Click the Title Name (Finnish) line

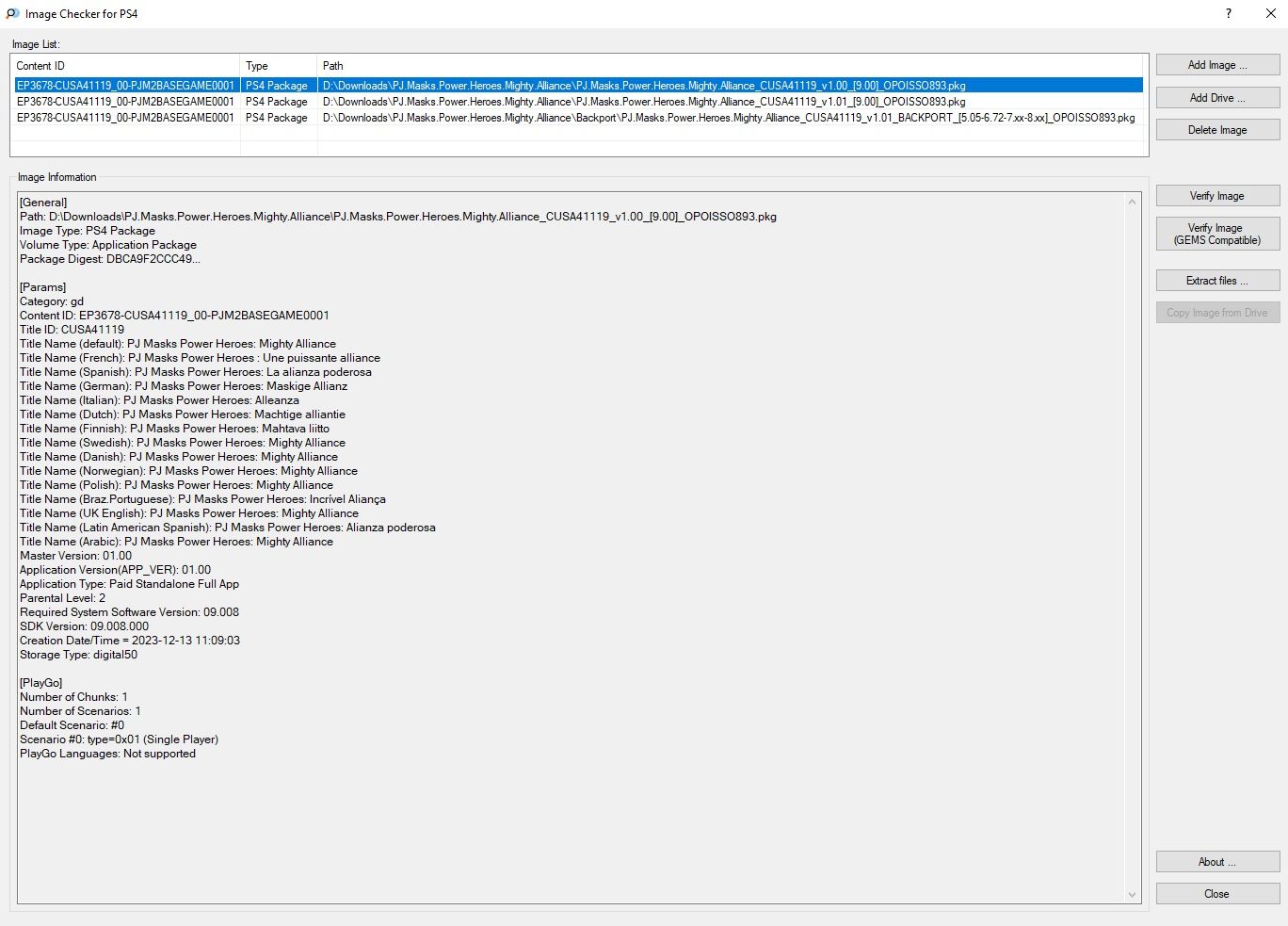click(174, 429)
